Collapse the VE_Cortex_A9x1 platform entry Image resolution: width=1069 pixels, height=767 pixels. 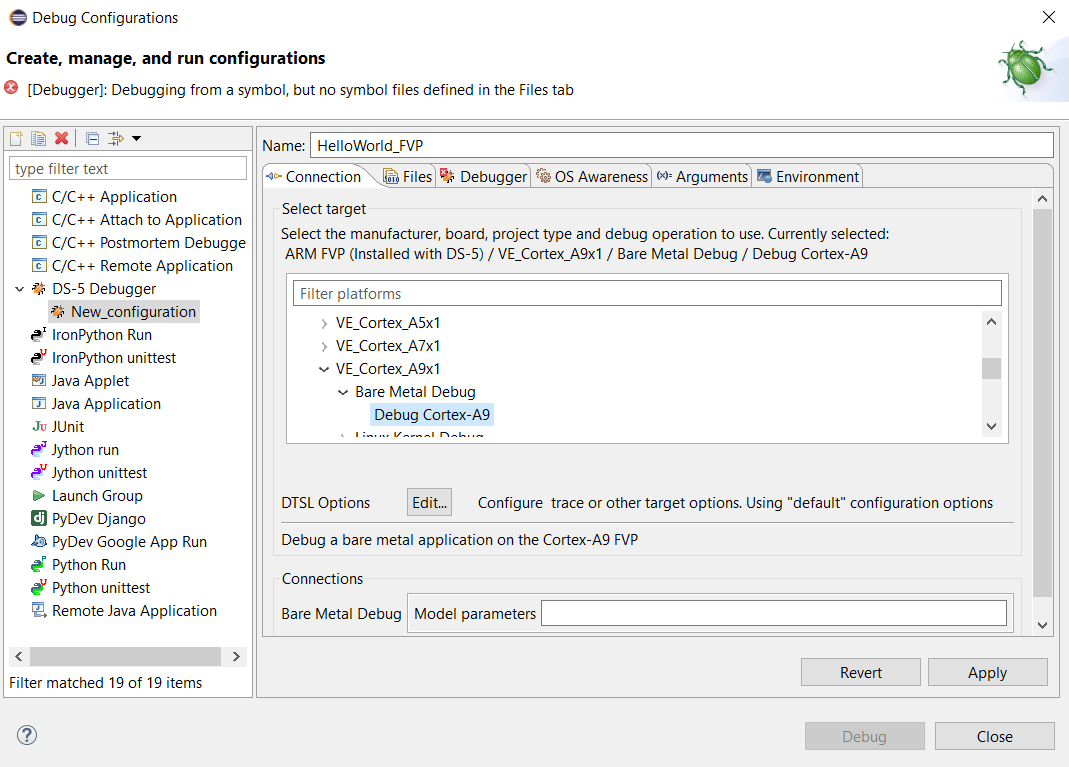[x=323, y=368]
